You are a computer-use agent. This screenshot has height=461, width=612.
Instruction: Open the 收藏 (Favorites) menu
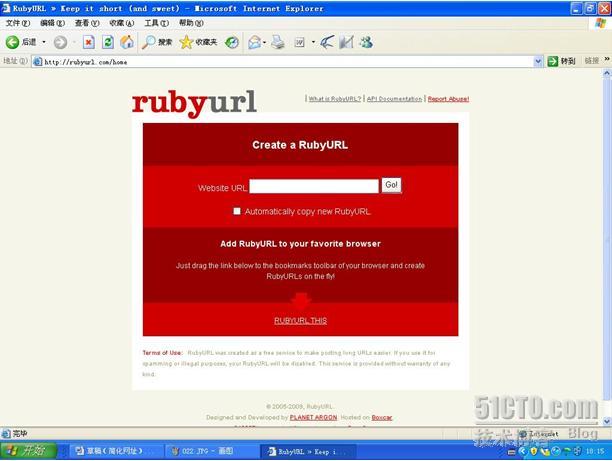tap(122, 23)
